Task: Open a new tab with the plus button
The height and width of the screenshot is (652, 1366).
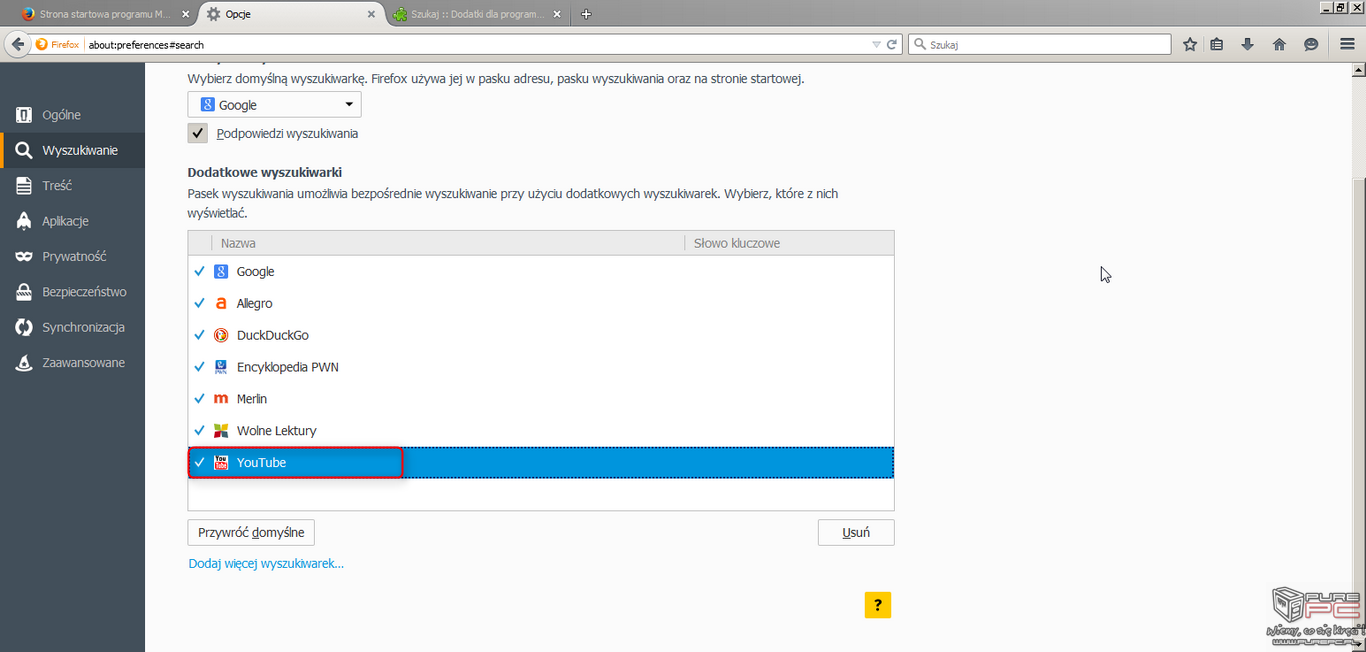Action: [x=586, y=14]
